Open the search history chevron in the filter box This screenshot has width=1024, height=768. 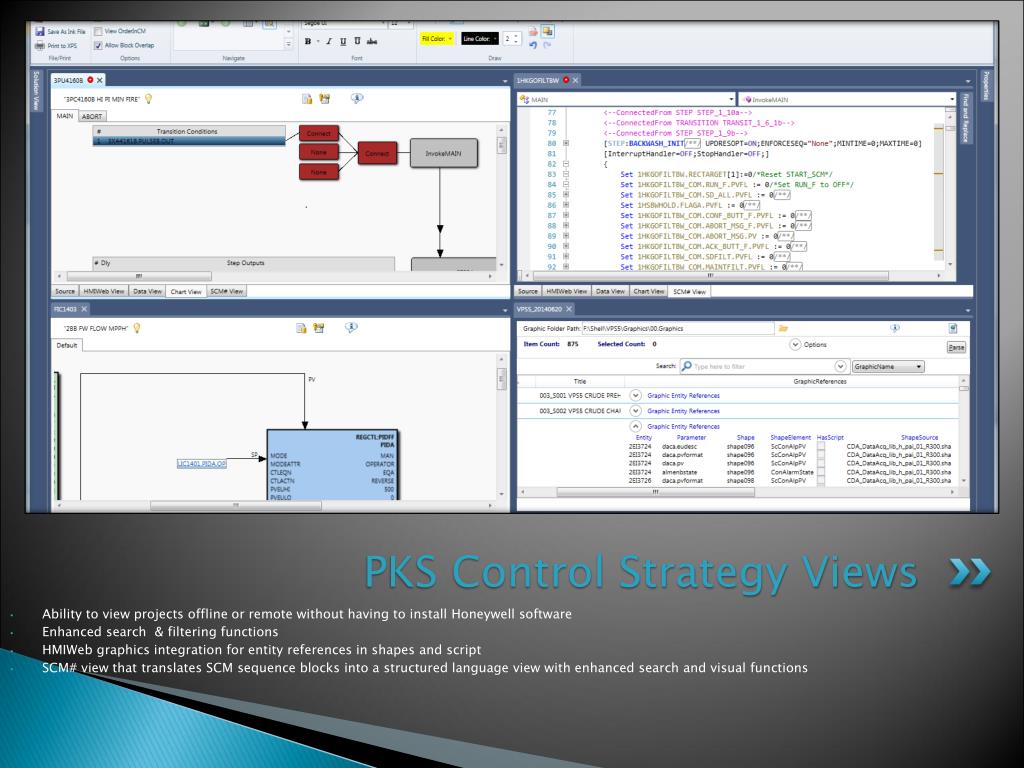coord(840,366)
